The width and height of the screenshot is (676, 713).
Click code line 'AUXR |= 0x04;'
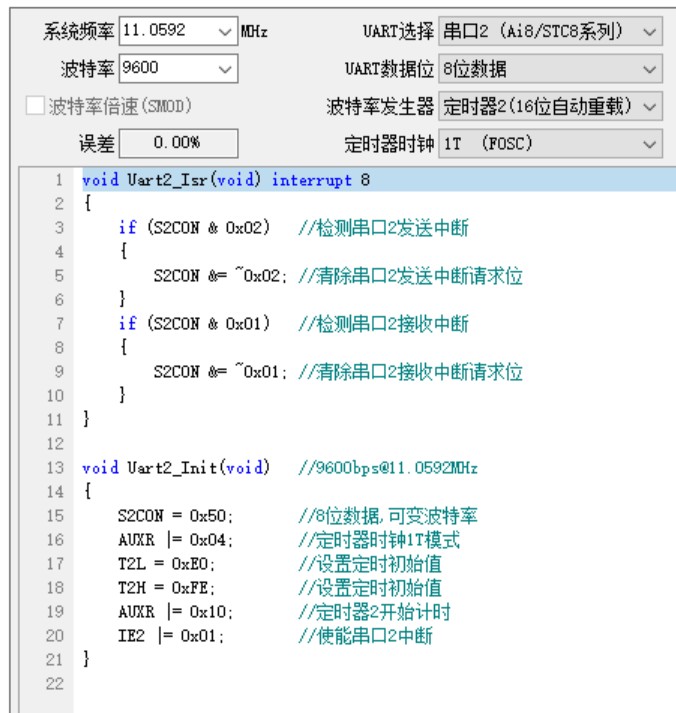(175, 540)
